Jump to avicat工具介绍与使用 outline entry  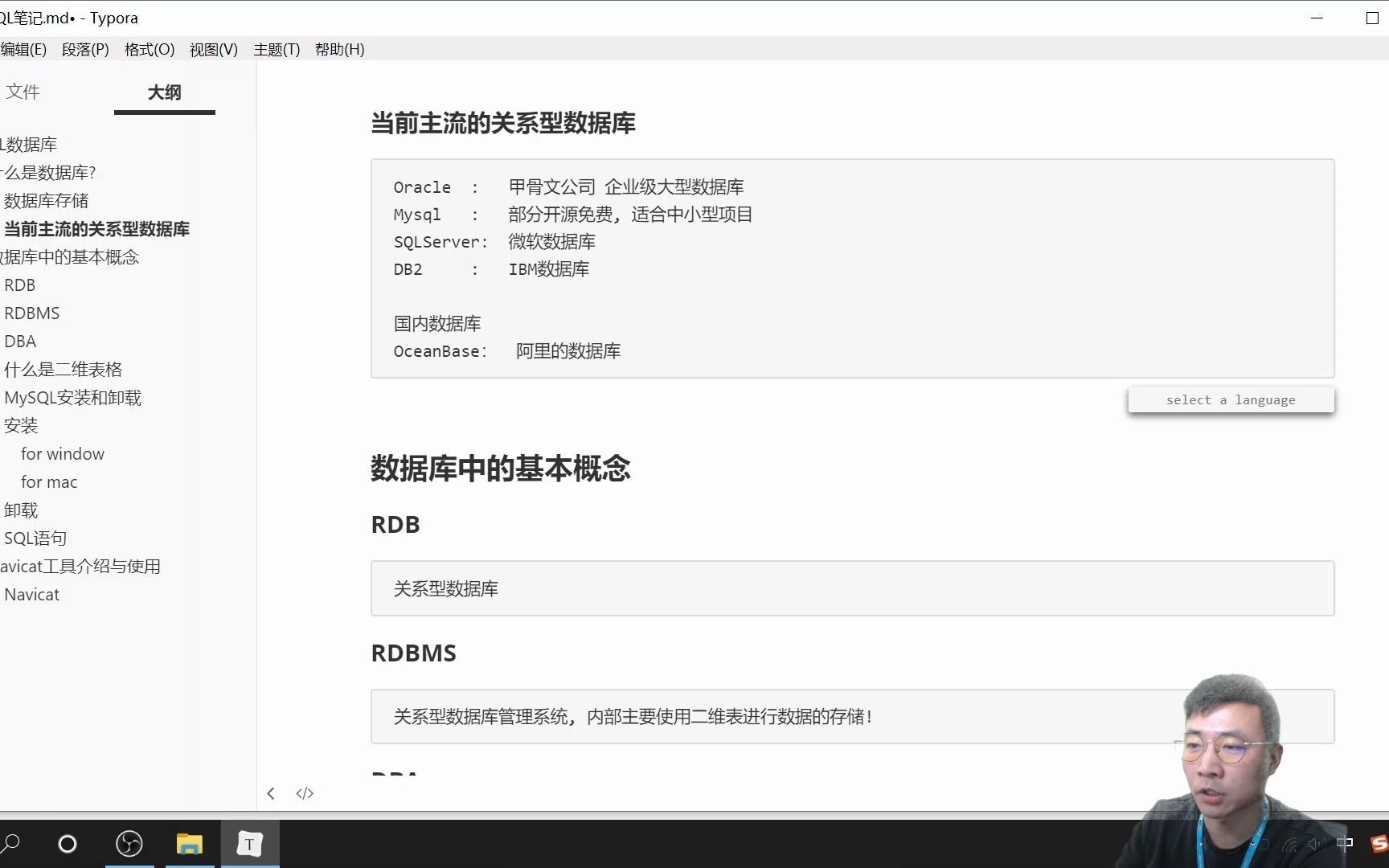(80, 567)
